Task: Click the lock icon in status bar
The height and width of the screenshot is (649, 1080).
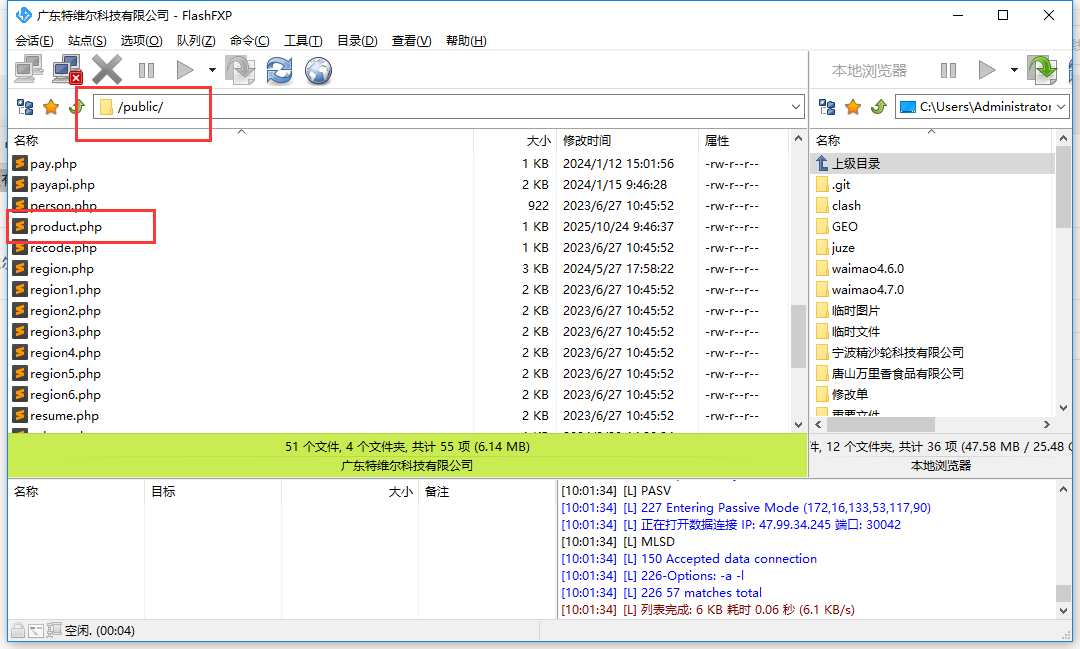Action: click(17, 630)
